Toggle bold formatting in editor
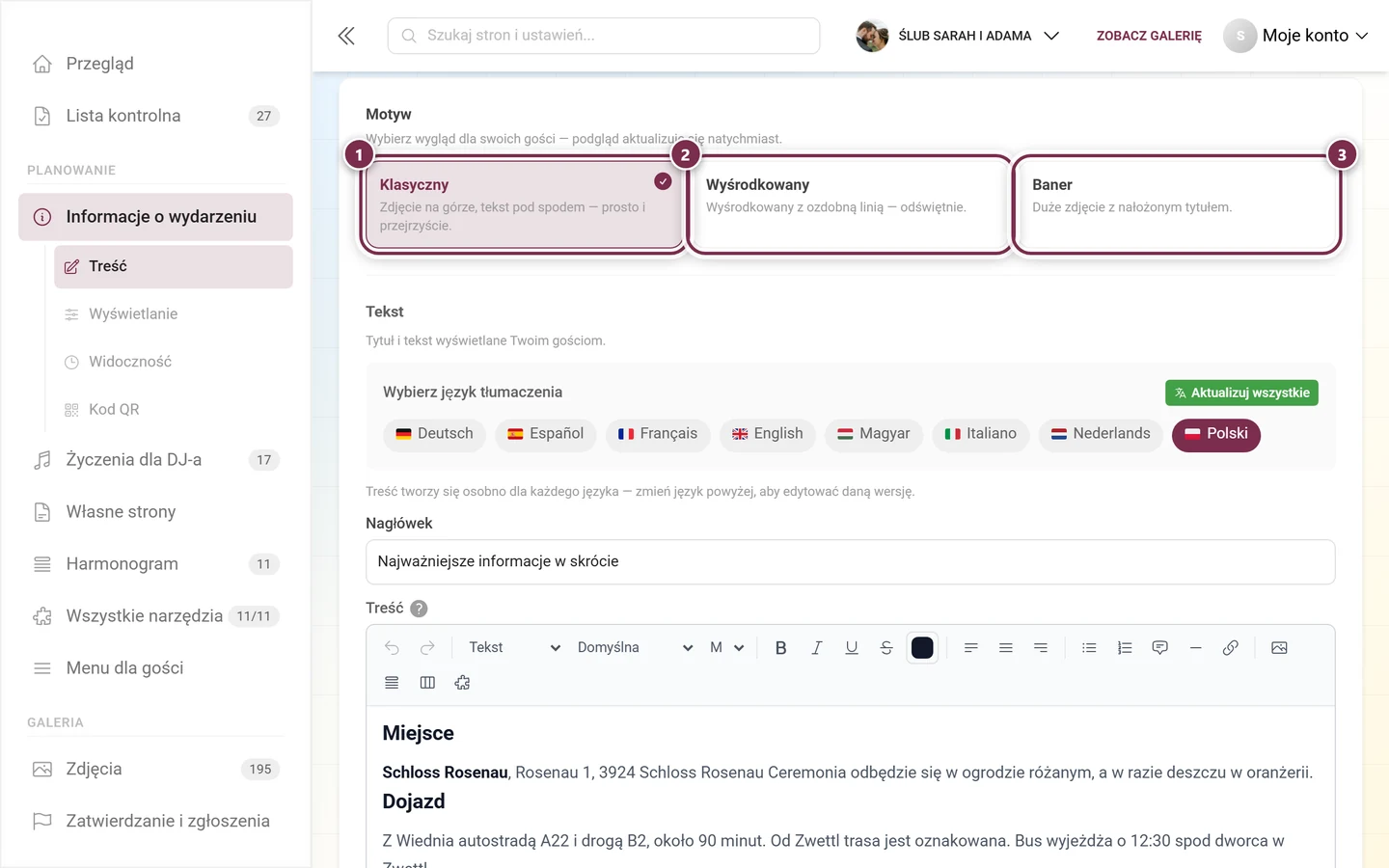Image resolution: width=1389 pixels, height=868 pixels. [781, 648]
